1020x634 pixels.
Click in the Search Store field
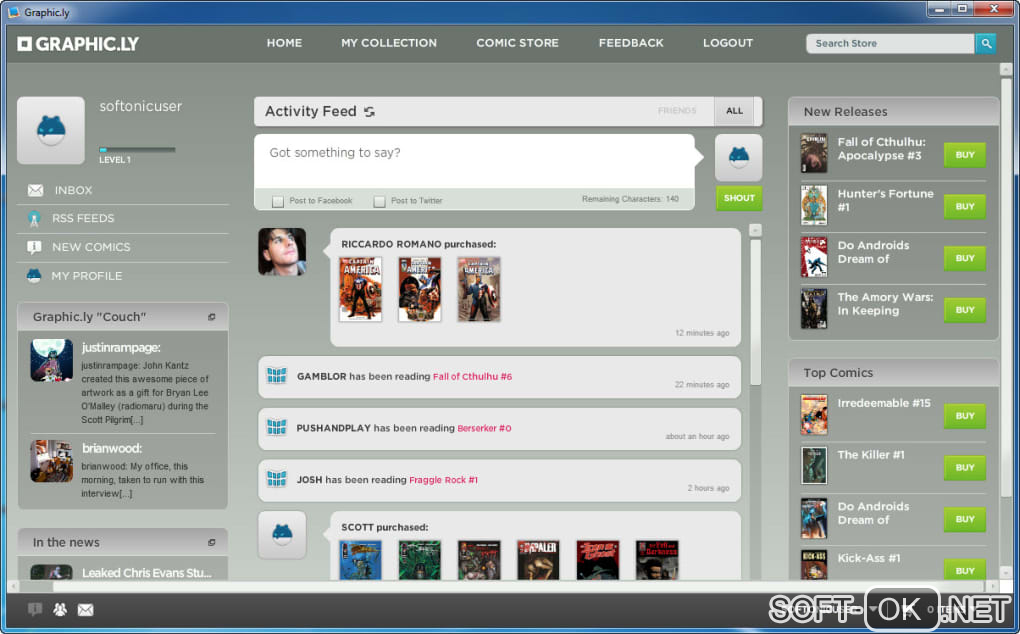tap(890, 44)
